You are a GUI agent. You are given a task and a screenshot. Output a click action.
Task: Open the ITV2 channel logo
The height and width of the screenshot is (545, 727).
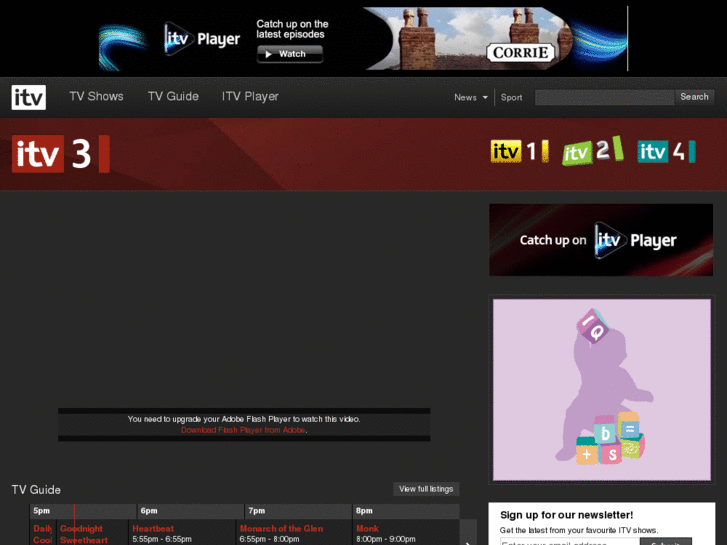[x=593, y=150]
